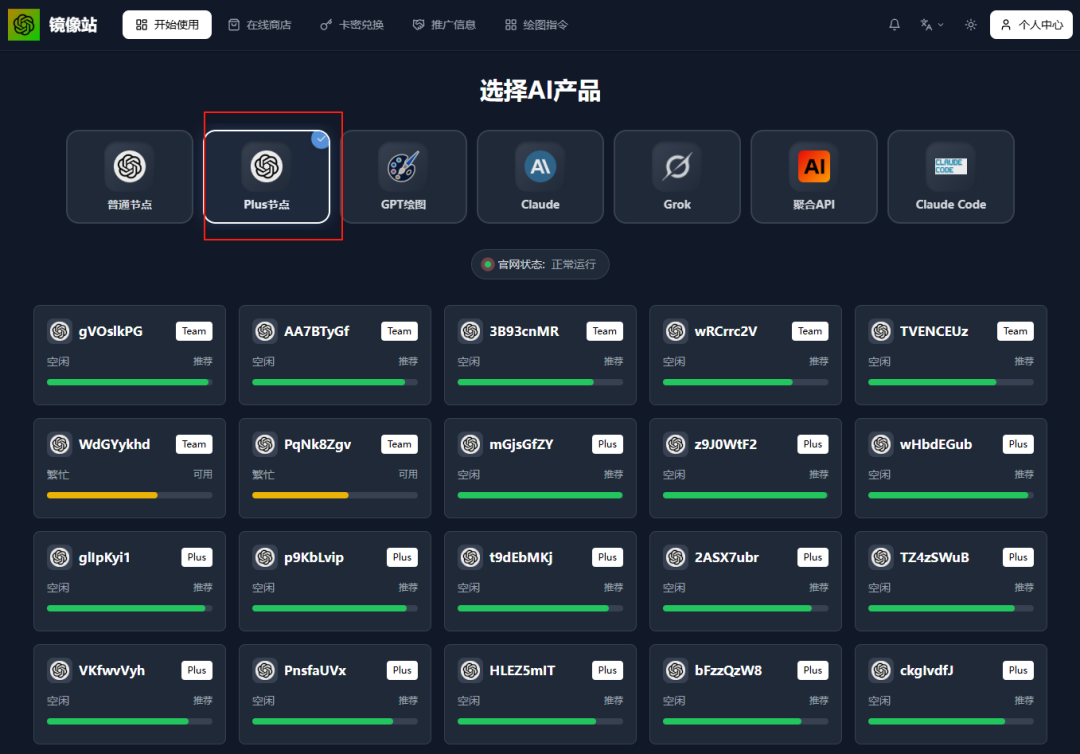Open the notification bell
Screen dimensions: 1080x754
pyautogui.click(x=894, y=25)
